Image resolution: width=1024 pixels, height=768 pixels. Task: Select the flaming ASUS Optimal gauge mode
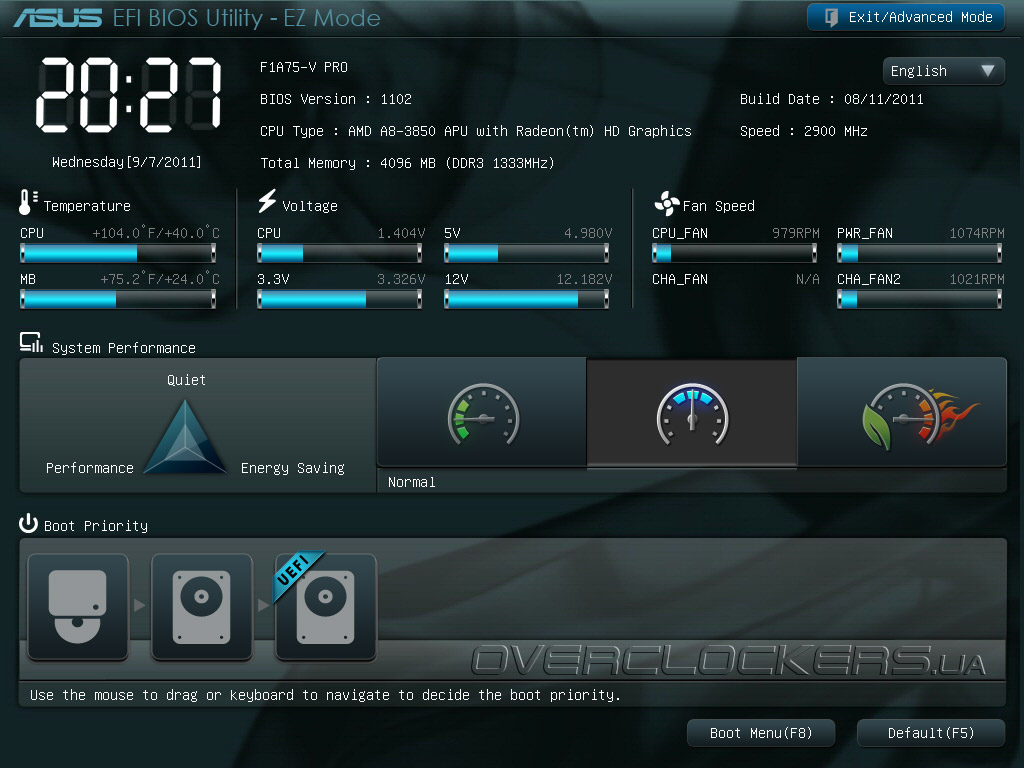tap(902, 413)
